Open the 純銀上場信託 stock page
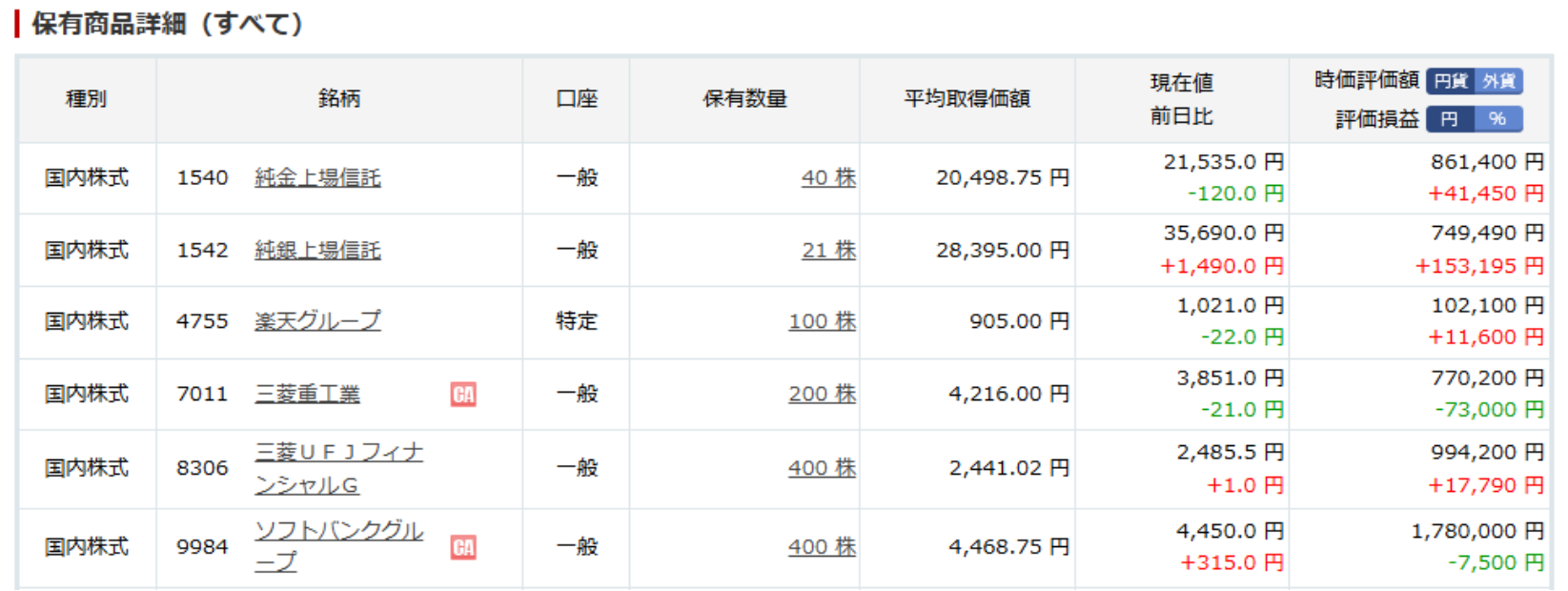 pos(318,250)
